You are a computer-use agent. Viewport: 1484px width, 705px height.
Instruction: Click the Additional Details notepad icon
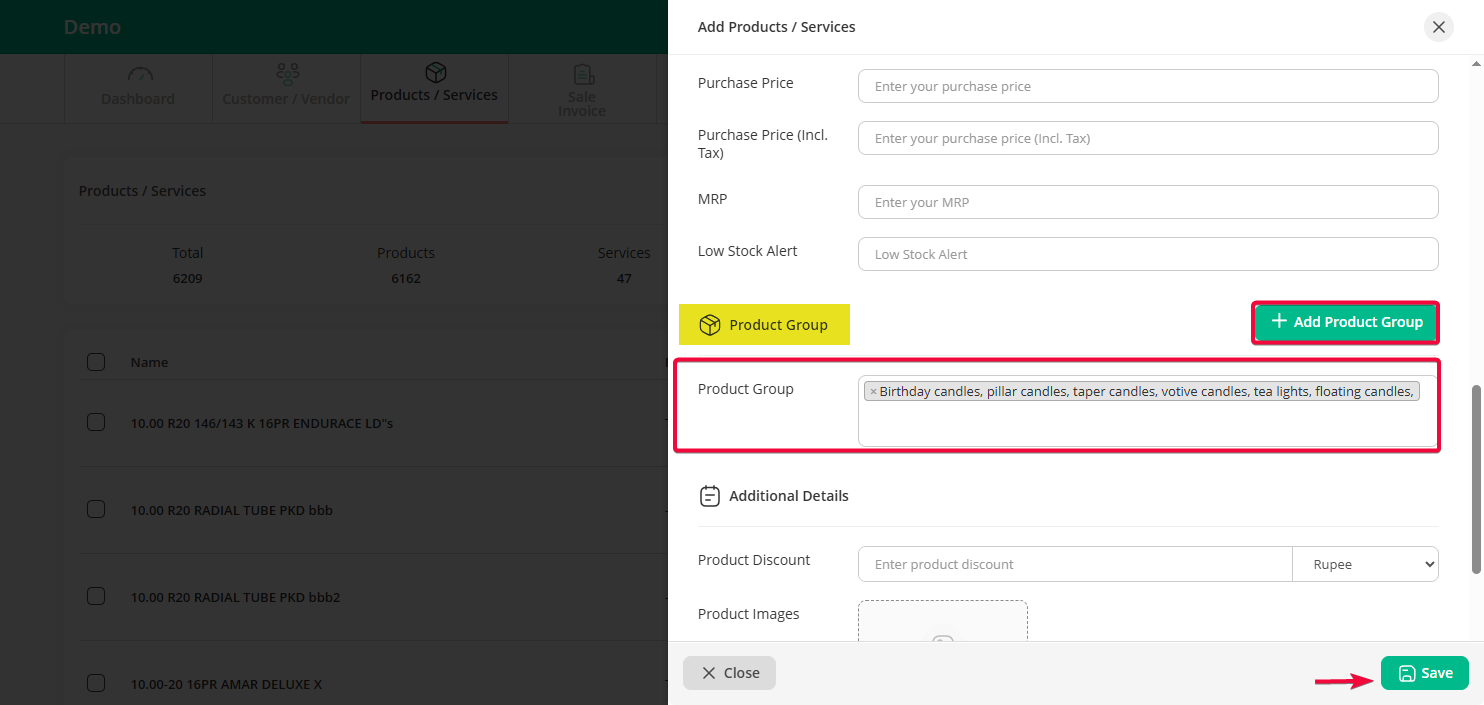pos(710,496)
